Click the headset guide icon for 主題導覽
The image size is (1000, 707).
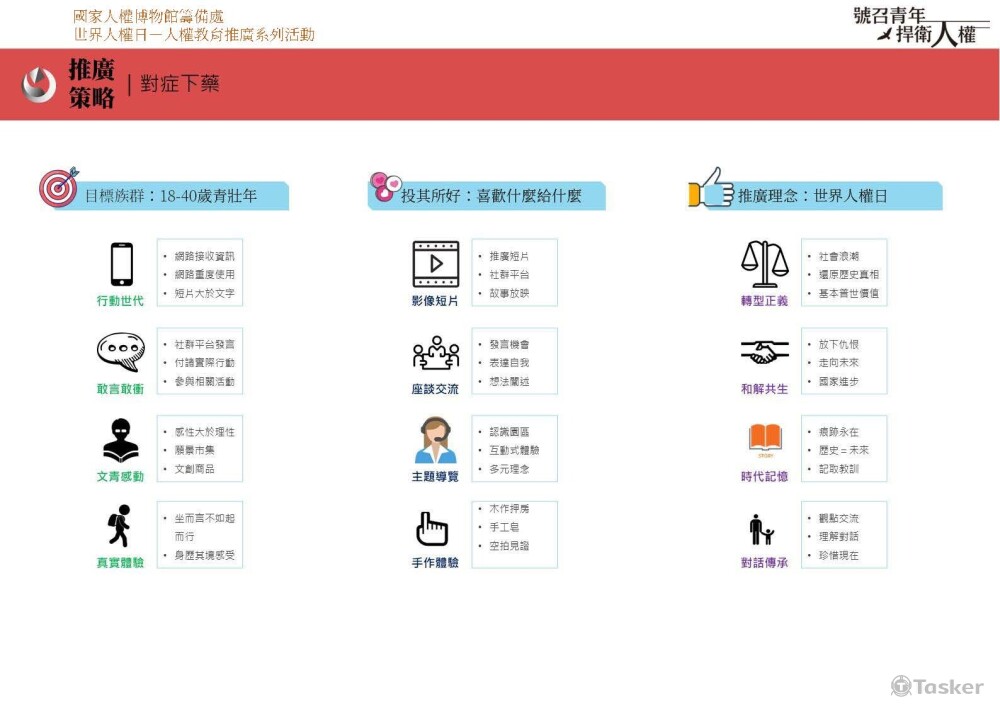click(x=435, y=440)
